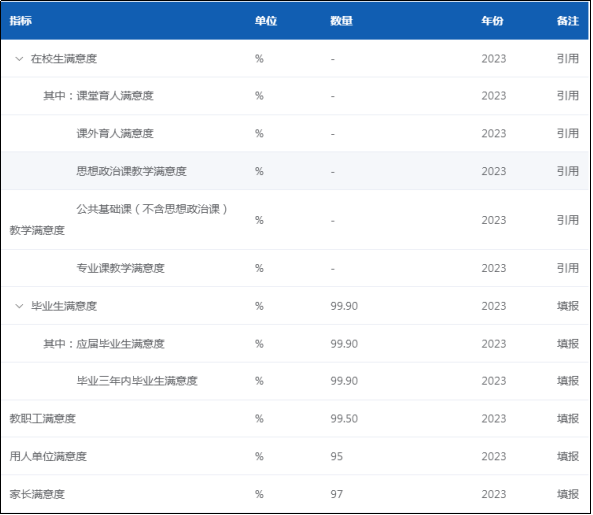Select the 毕业三年内毕业生满意度 row
This screenshot has height=515, width=593.
(x=295, y=381)
